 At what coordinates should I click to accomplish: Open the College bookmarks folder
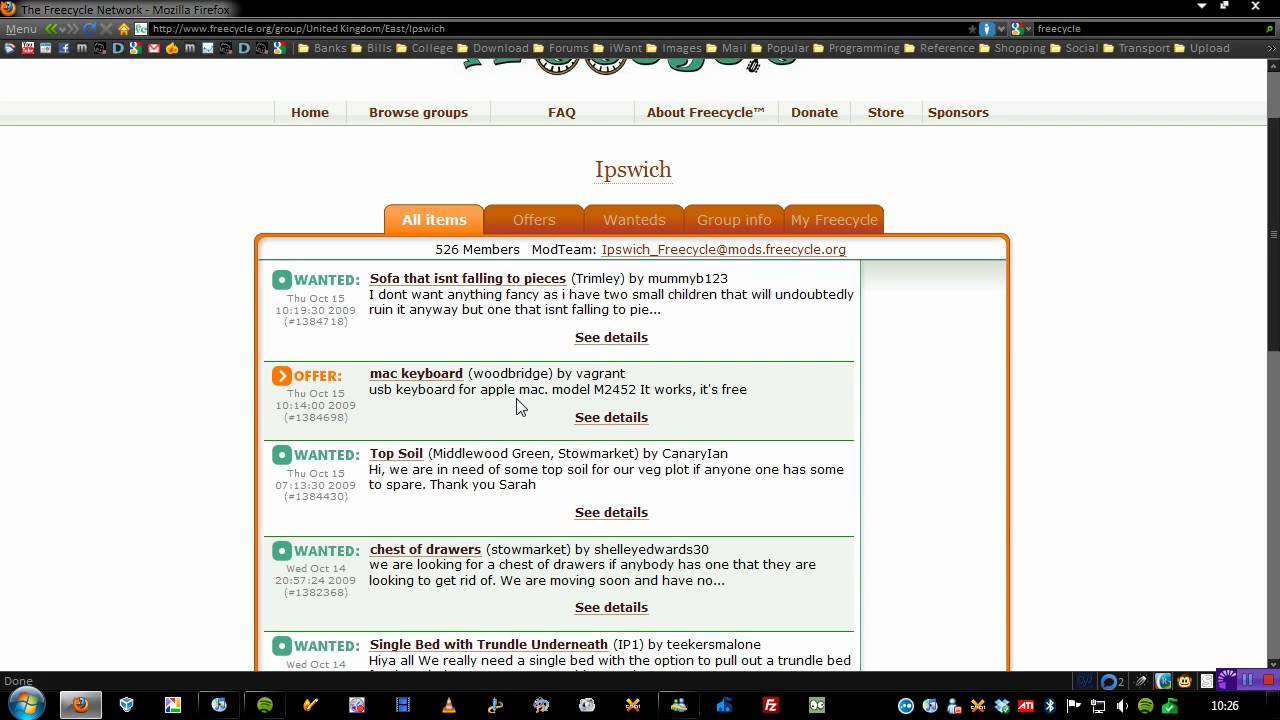(x=424, y=48)
